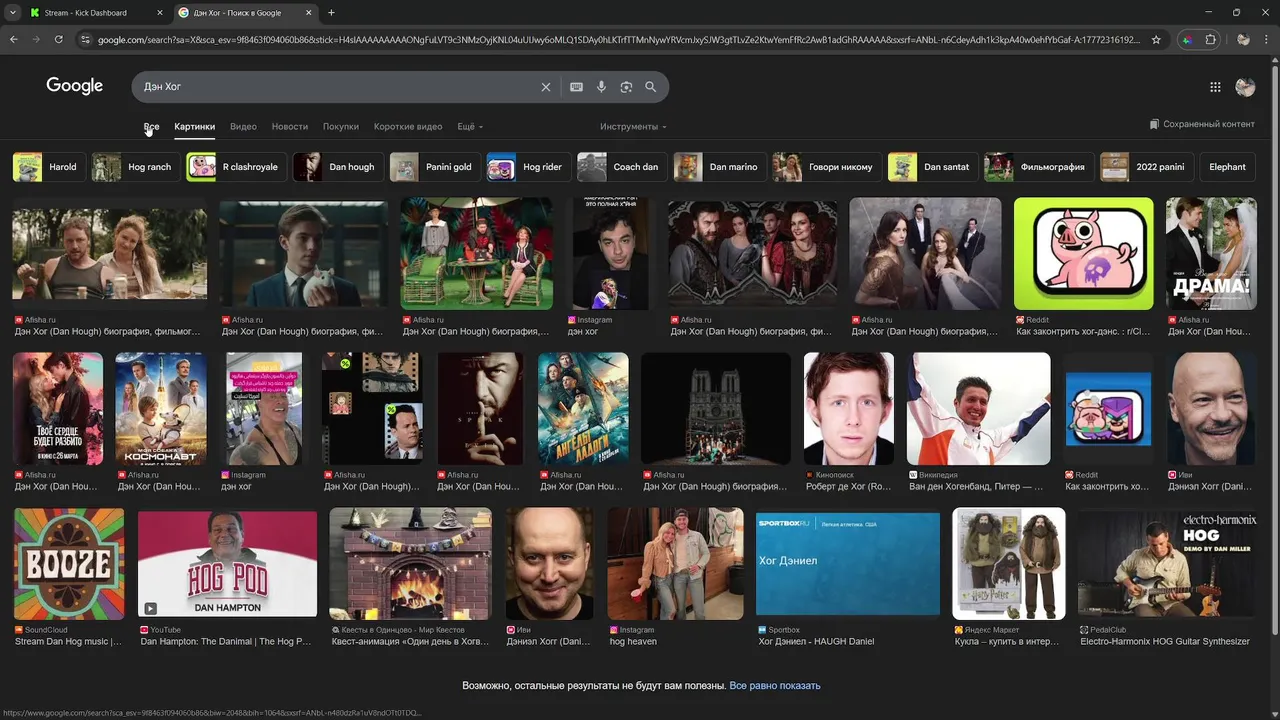
Task: Open the tab search dropdown arrow
Action: click(12, 13)
